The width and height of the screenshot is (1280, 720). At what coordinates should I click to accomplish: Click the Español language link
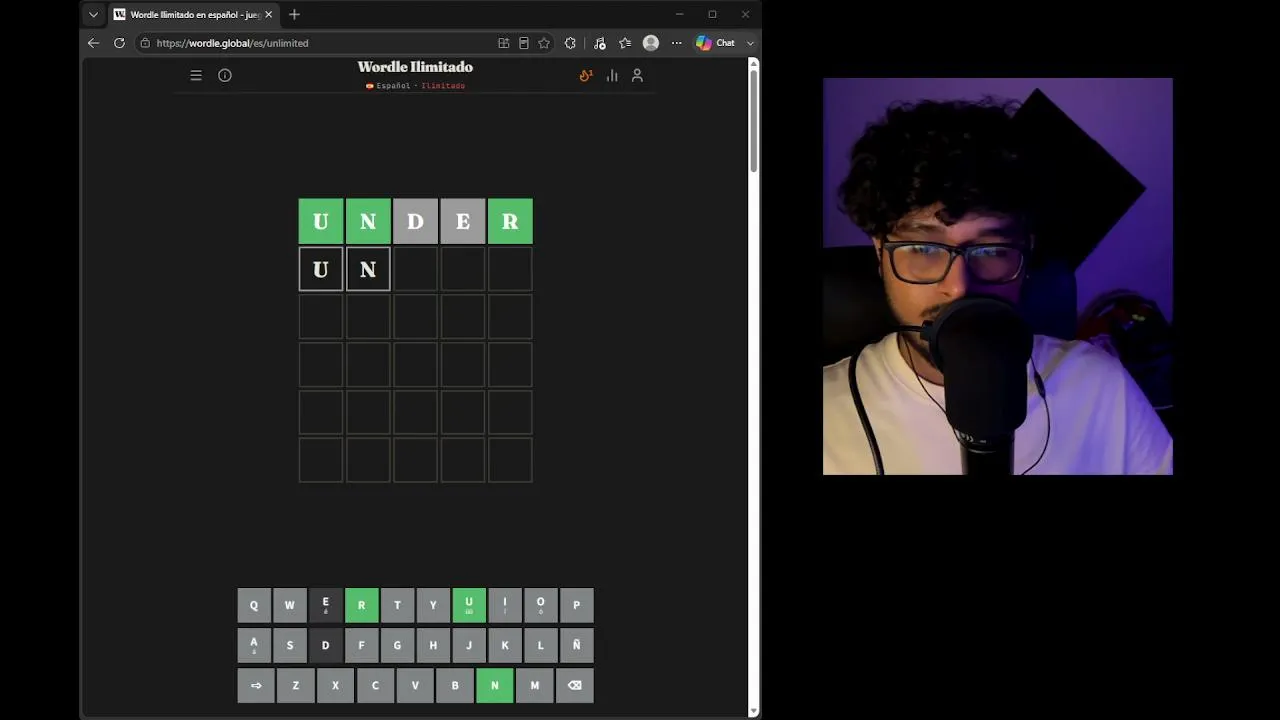coord(393,86)
